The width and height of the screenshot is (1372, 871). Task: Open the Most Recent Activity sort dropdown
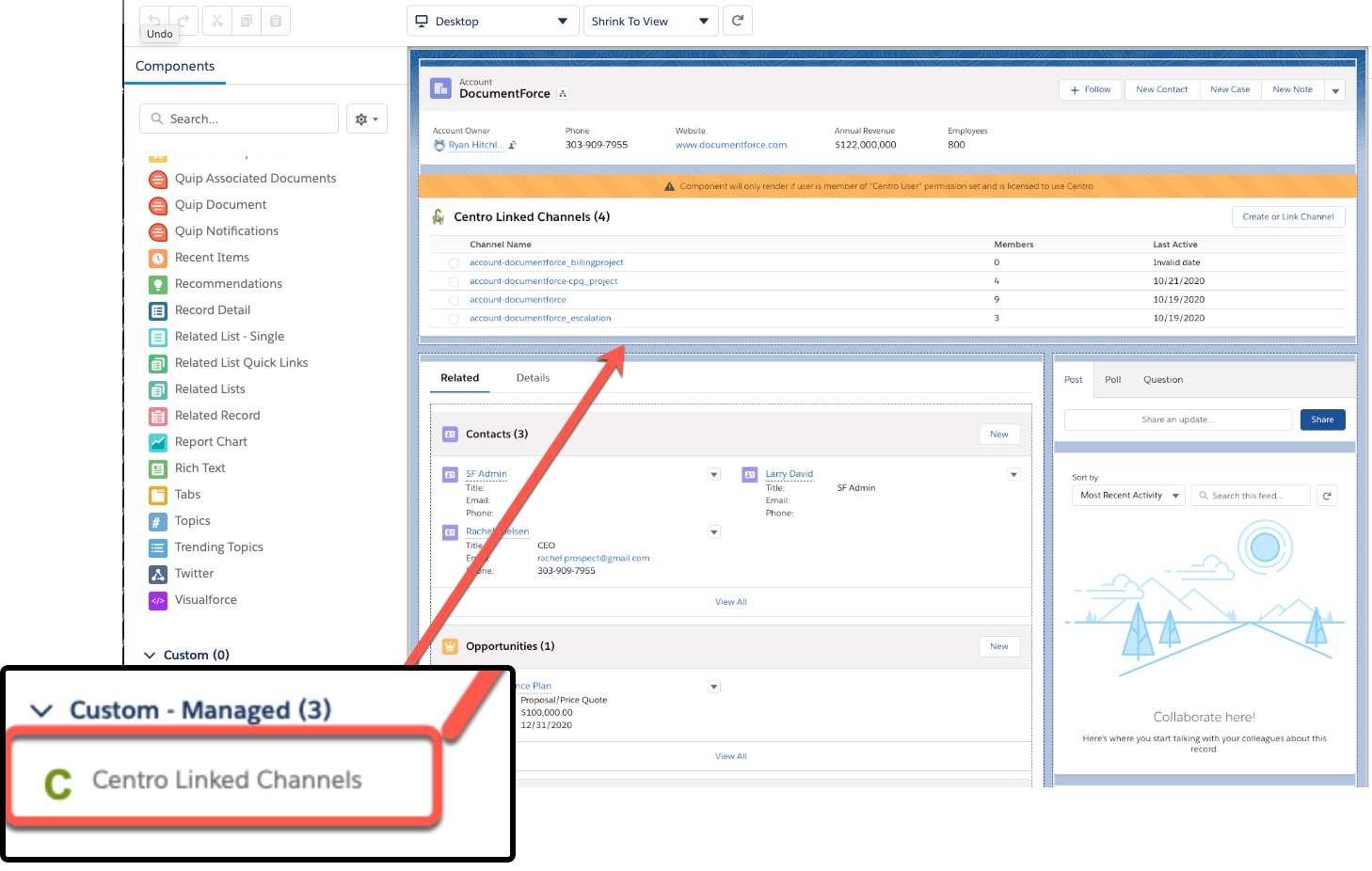point(1128,496)
